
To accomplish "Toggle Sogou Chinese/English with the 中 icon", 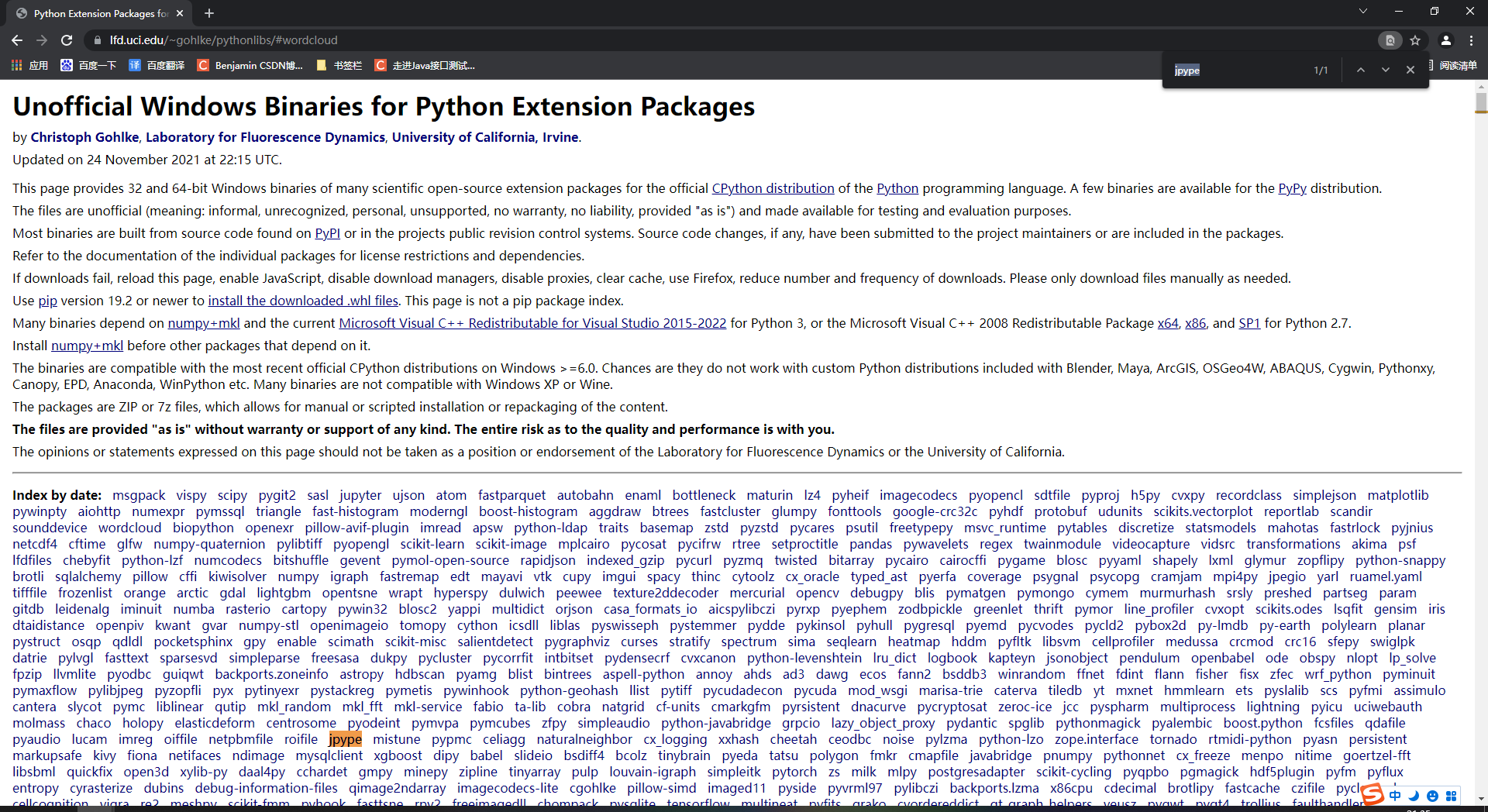I will 1395,796.
